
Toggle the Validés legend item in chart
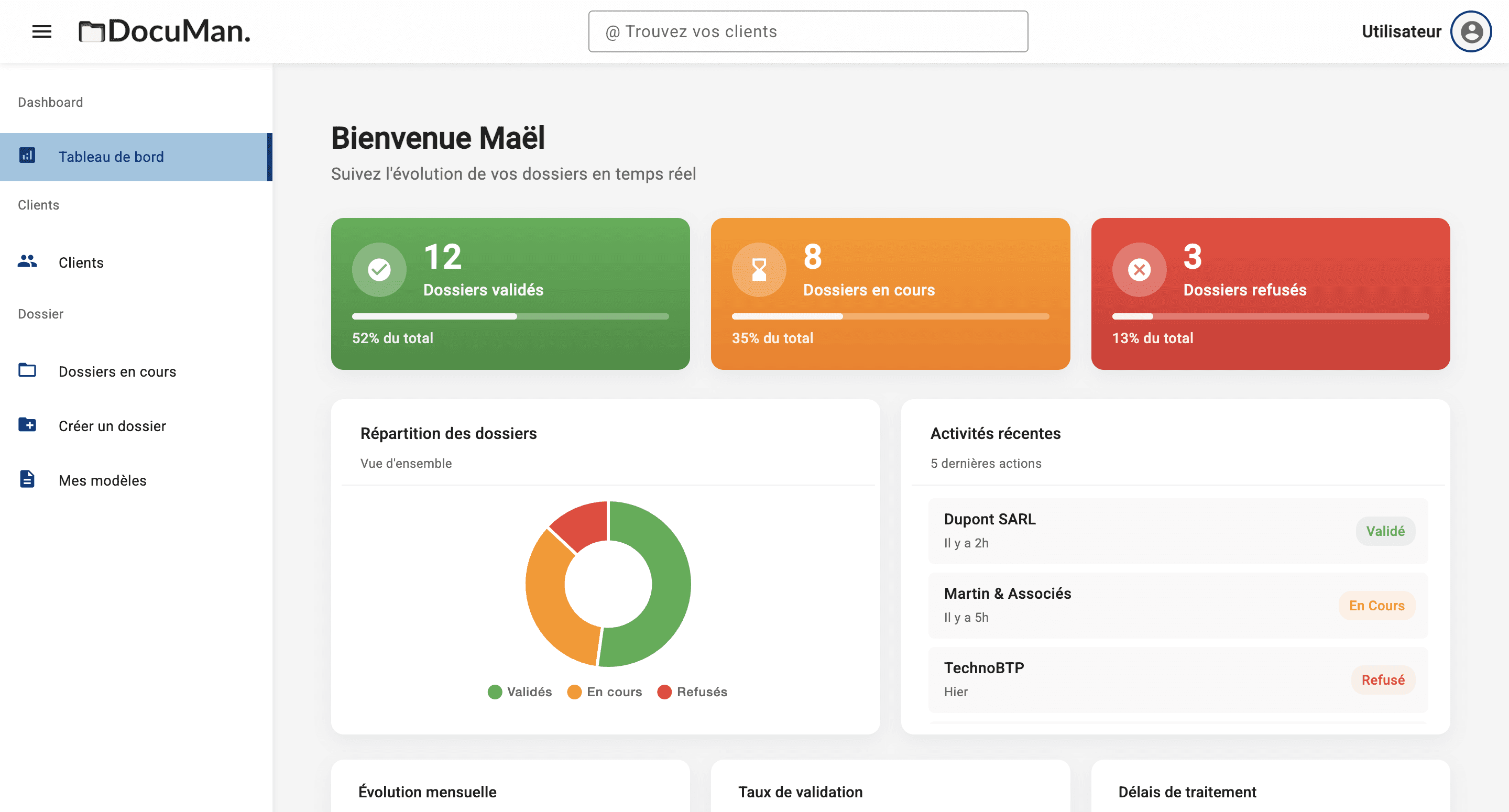(520, 692)
